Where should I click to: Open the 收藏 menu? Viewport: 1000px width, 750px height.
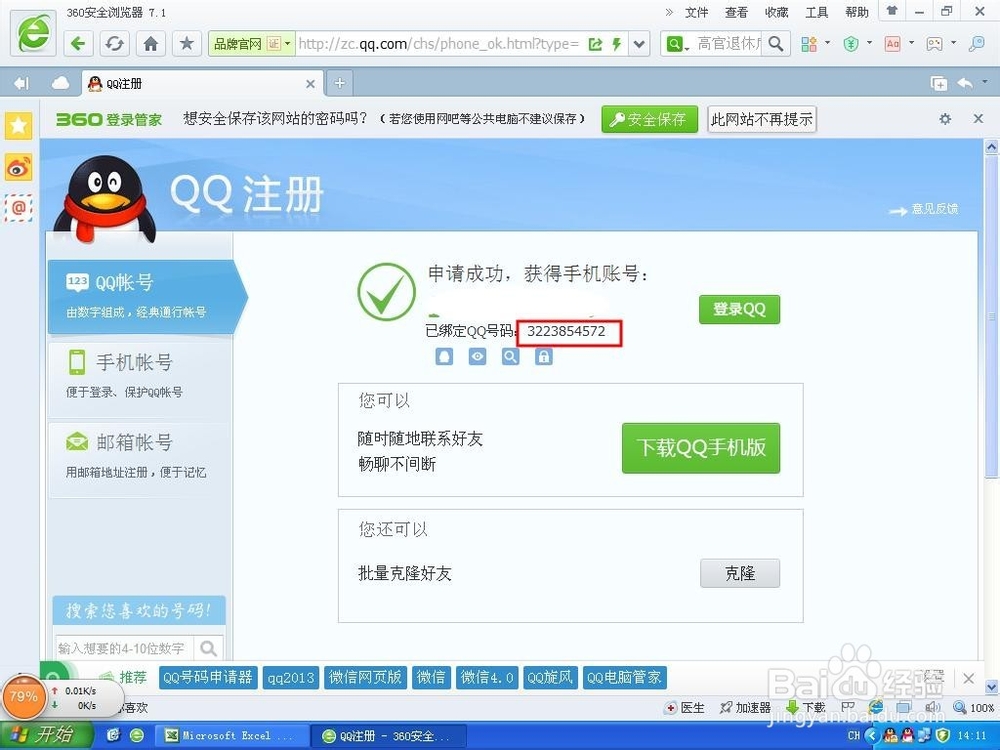(777, 12)
